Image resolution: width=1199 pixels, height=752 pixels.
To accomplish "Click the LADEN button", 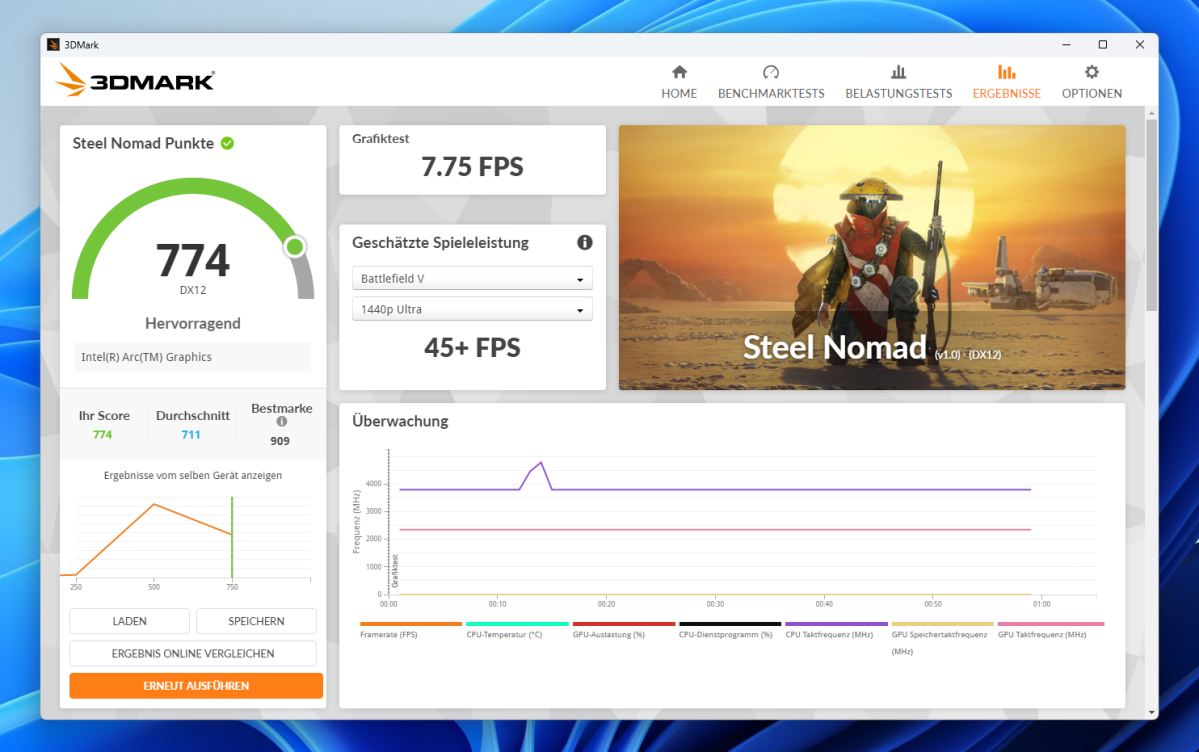I will coord(129,621).
